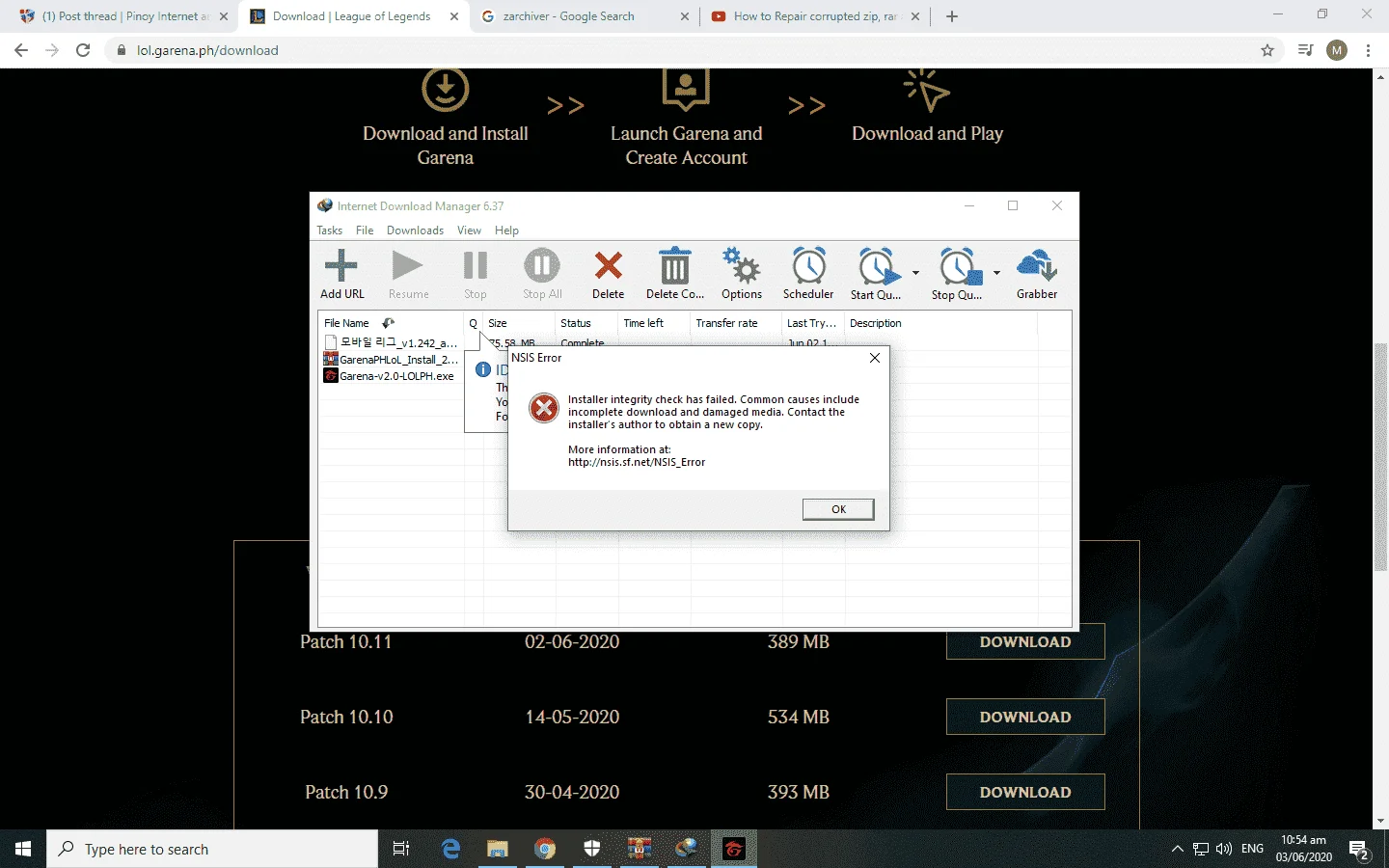Click the Download and Install Garena icon
1389x868 pixels.
pyautogui.click(x=446, y=90)
